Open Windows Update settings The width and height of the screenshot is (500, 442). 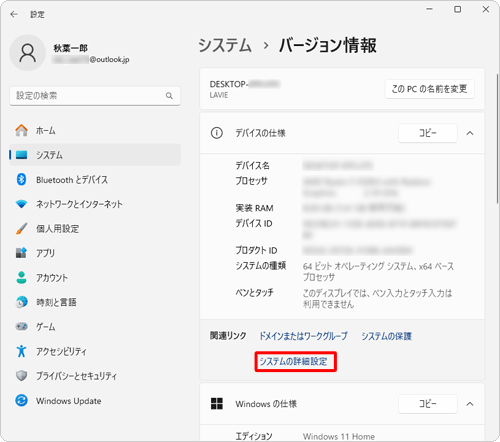point(95,400)
